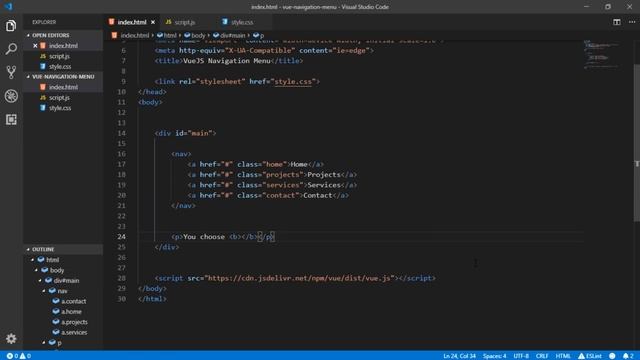Expand the p node in Outline

tap(44, 343)
